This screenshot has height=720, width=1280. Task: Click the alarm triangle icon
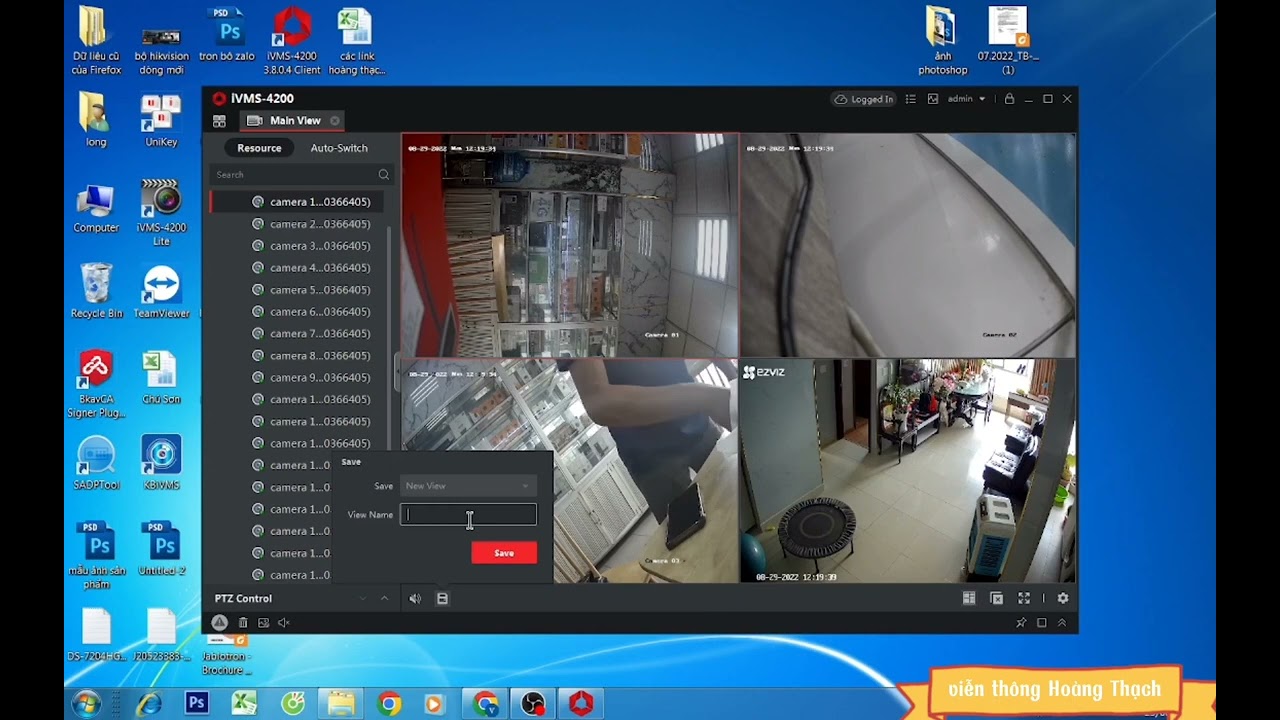[x=219, y=623]
